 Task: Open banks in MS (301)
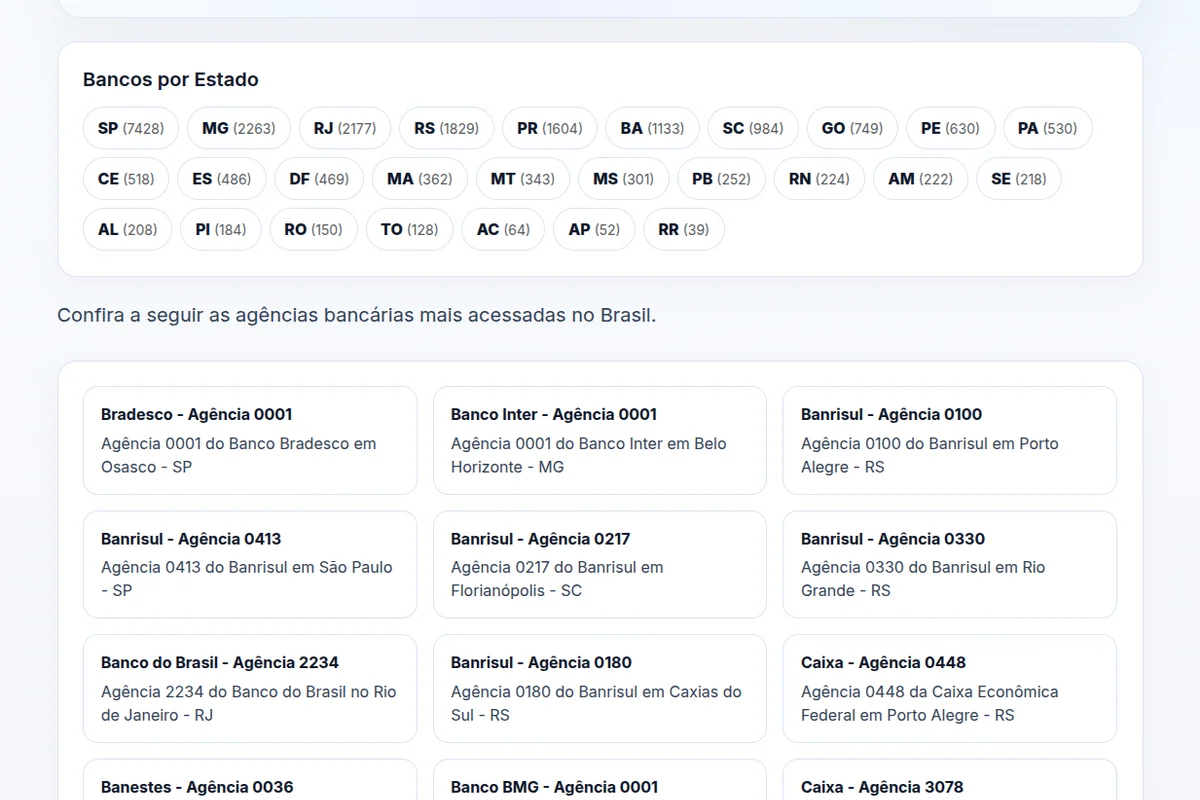coord(624,179)
